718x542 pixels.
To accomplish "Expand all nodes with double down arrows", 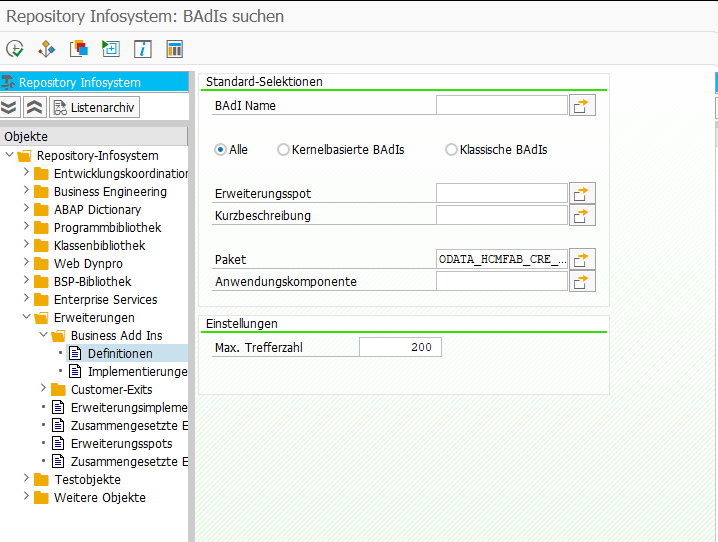I will tap(10, 107).
